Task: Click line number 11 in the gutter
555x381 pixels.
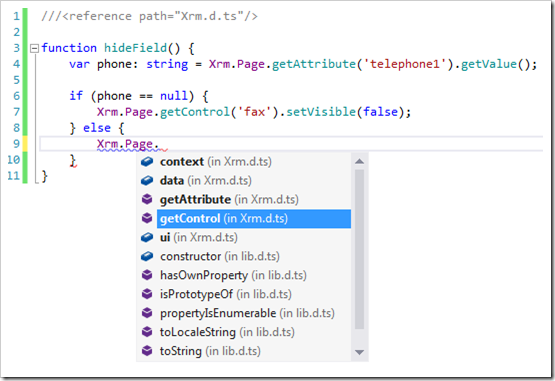Action: point(13,176)
